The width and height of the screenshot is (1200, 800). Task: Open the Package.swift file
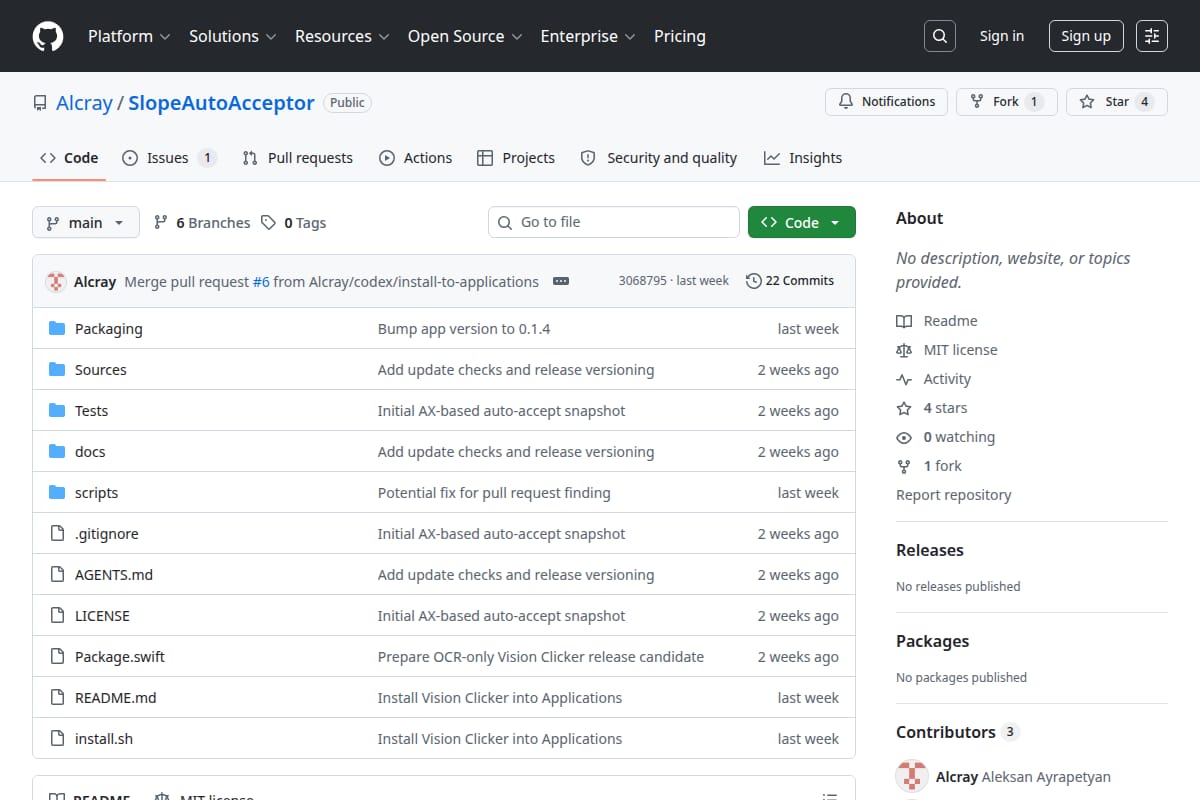point(120,657)
